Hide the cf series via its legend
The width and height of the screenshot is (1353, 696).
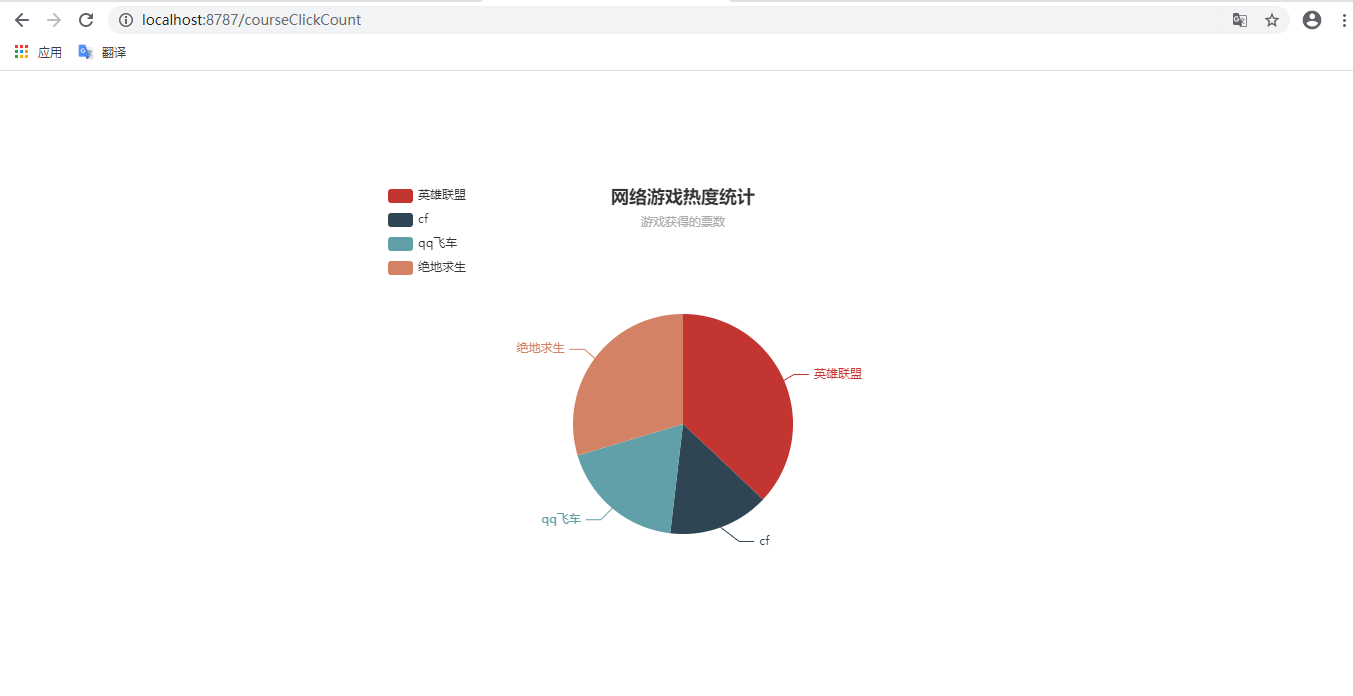click(x=410, y=219)
